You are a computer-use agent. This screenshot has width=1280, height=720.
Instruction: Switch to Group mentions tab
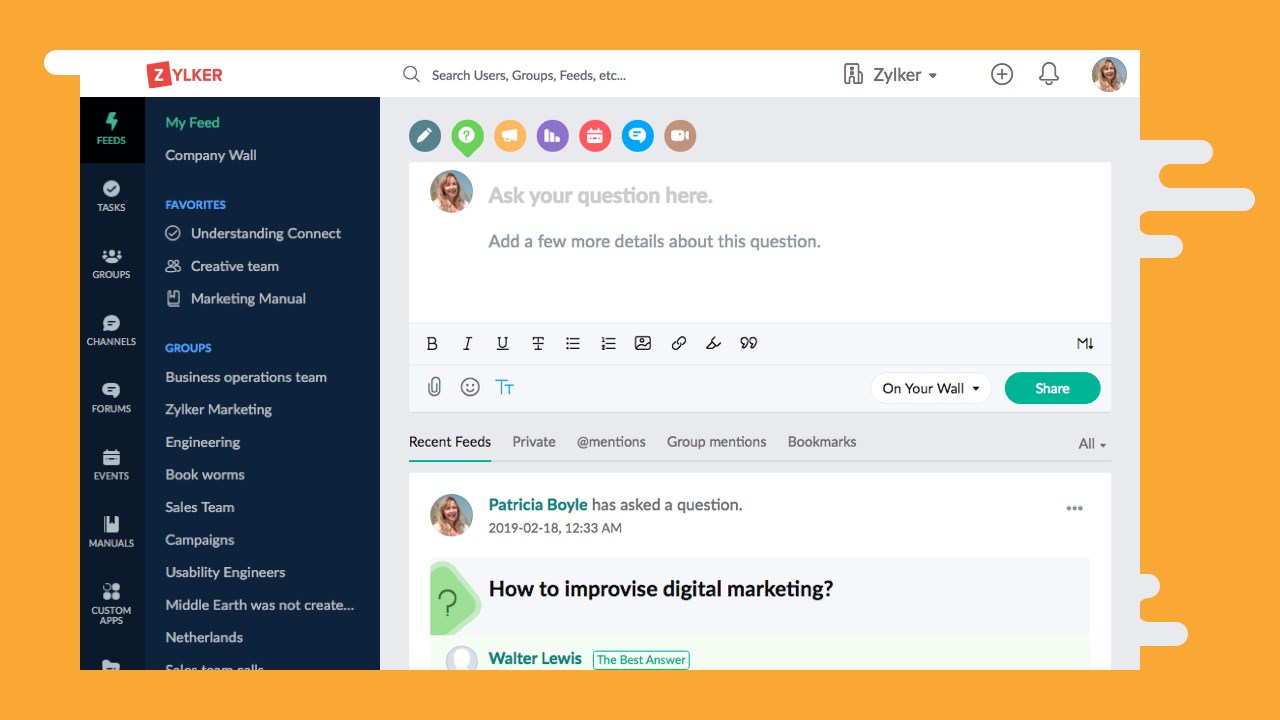click(x=717, y=442)
